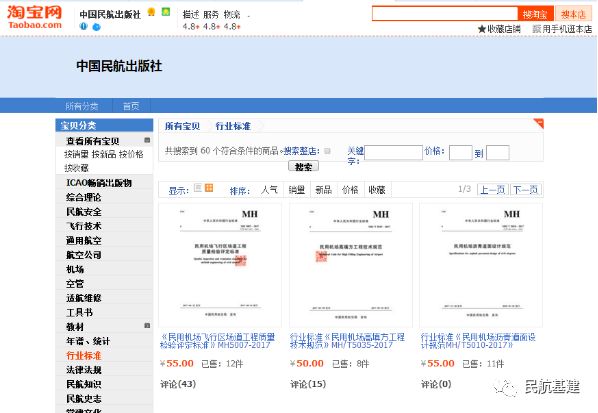
Task: Open 民航知识 category
Action: click(84, 384)
